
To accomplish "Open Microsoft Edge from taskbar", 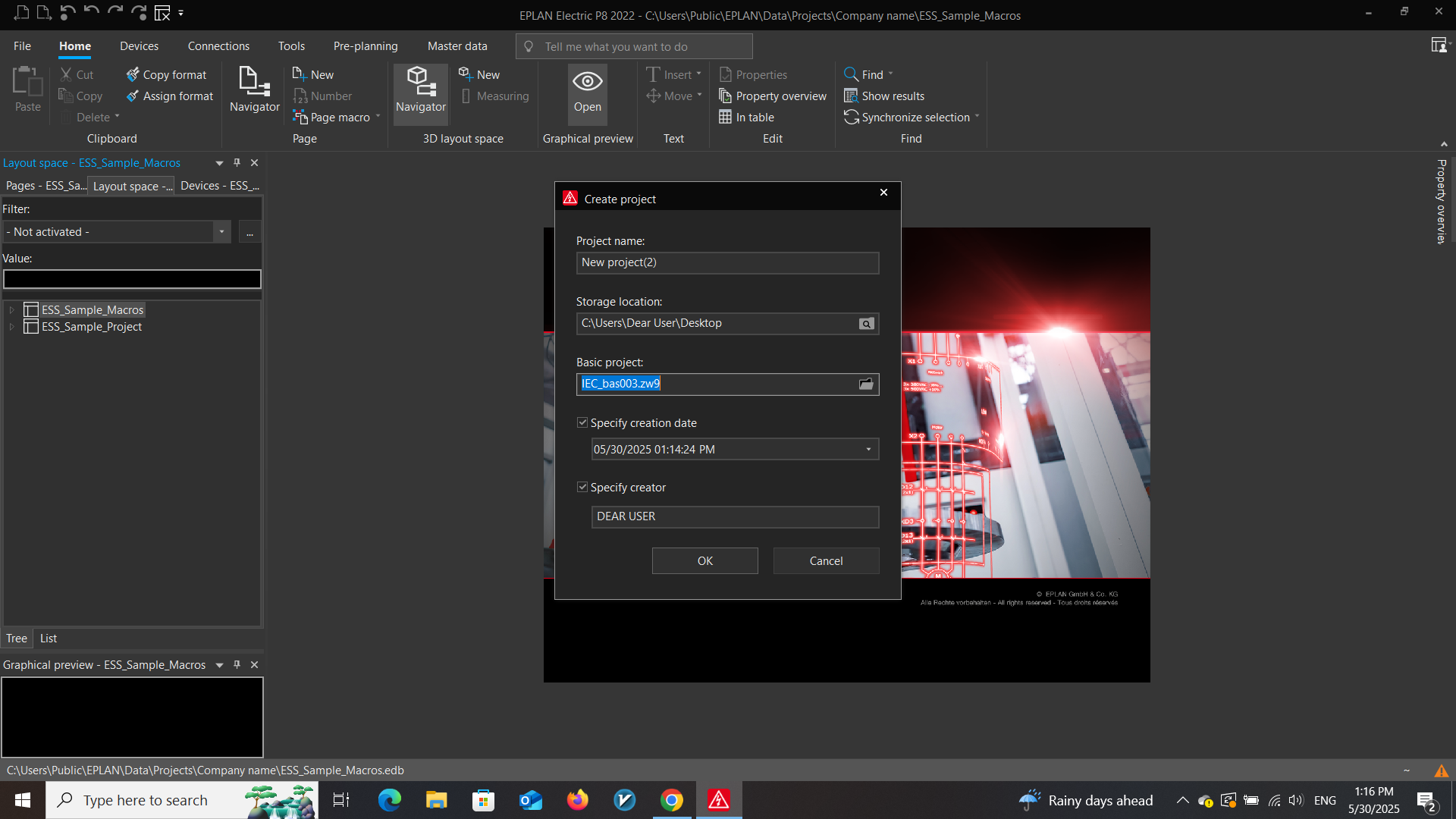I will pos(389,800).
